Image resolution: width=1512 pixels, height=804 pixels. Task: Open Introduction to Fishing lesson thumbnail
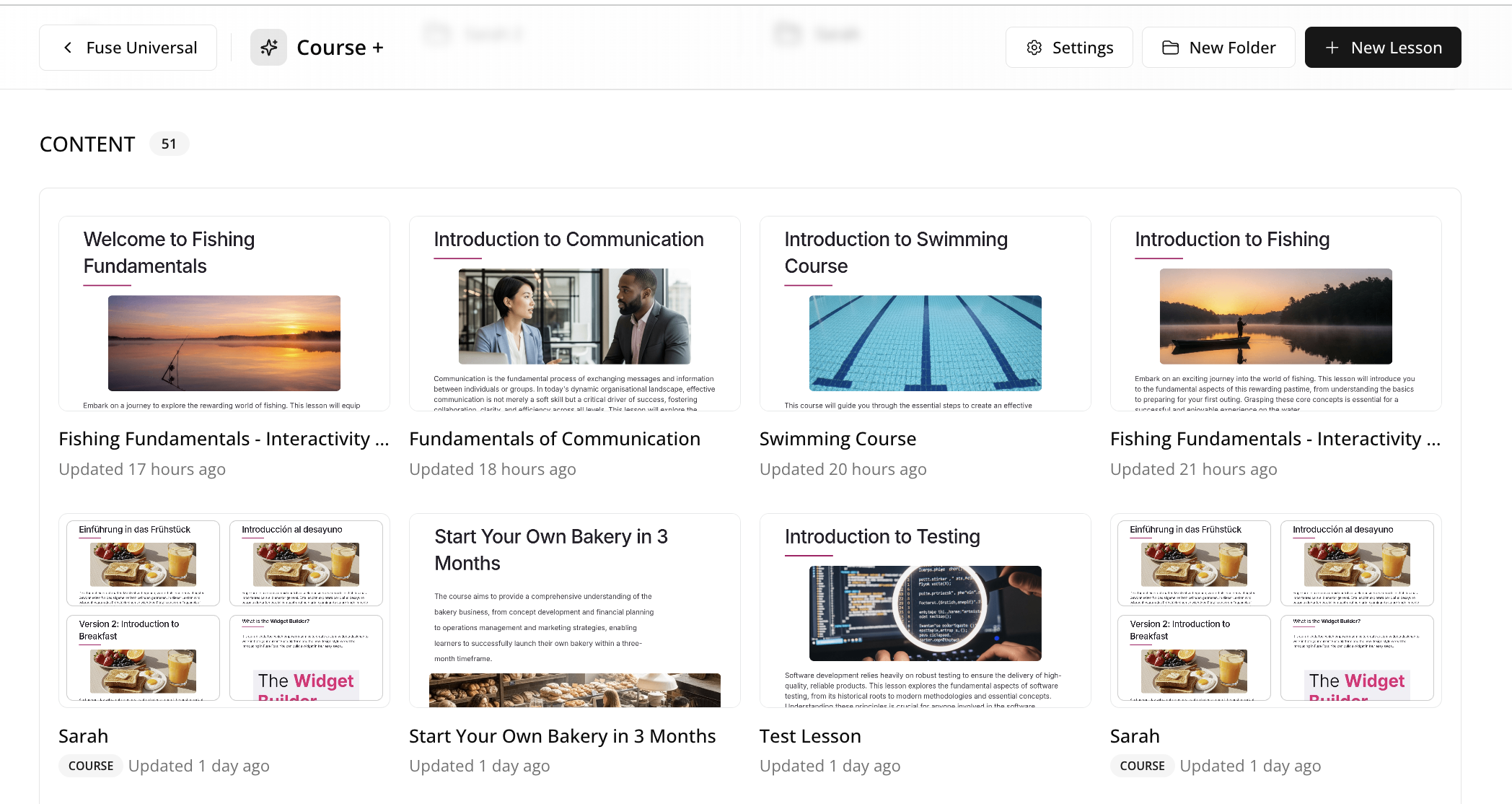[x=1276, y=314]
